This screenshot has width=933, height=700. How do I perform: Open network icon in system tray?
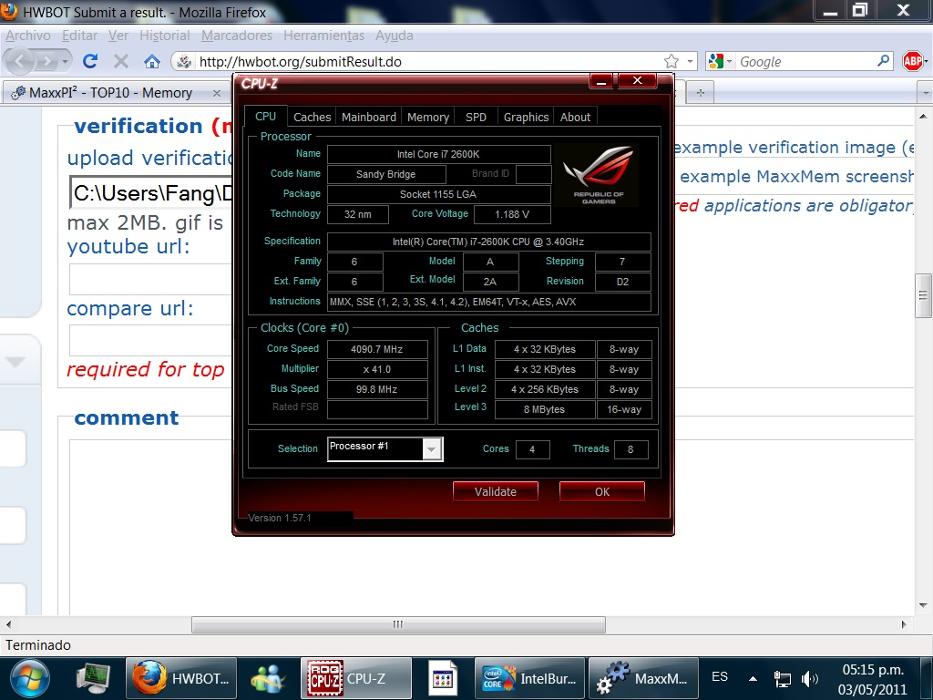(x=782, y=679)
